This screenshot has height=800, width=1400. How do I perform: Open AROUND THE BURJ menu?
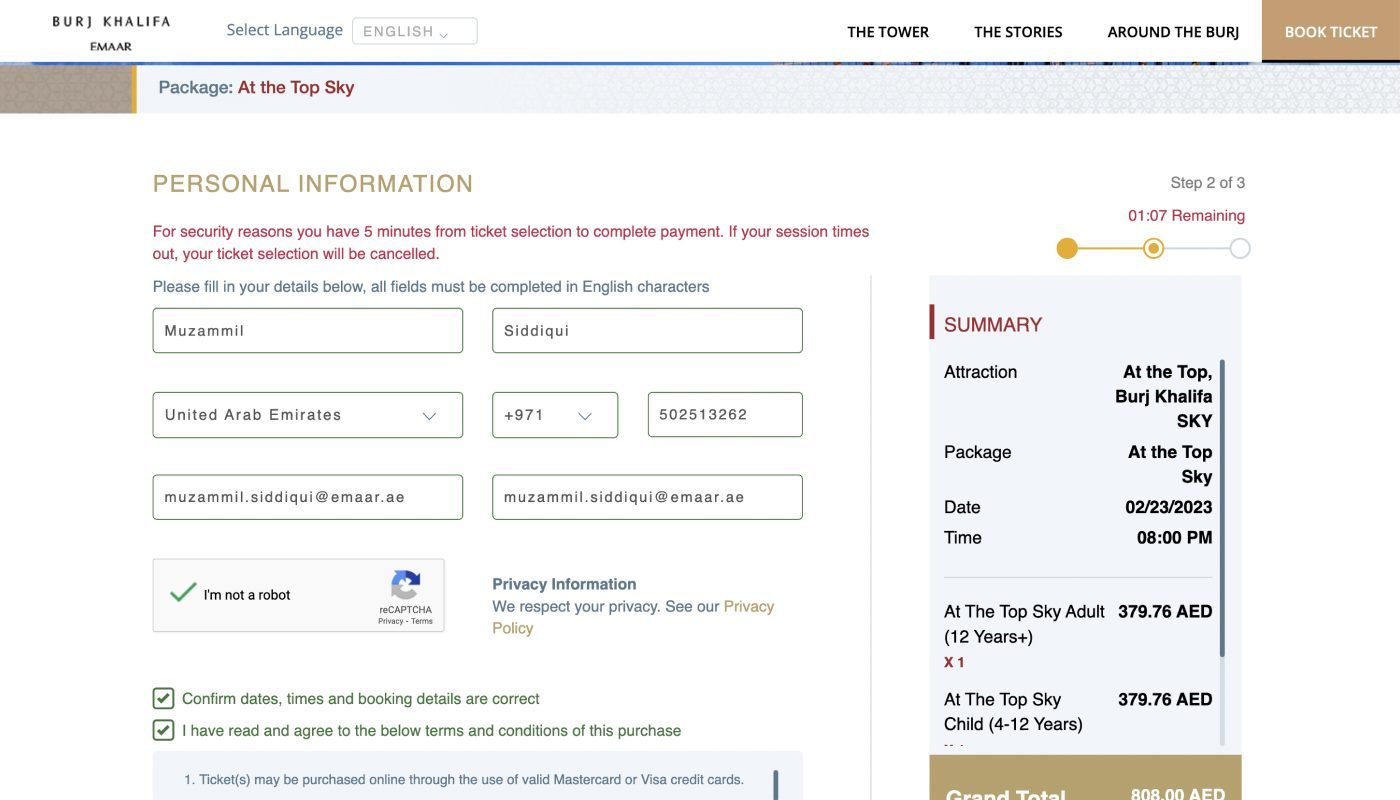(x=1173, y=32)
